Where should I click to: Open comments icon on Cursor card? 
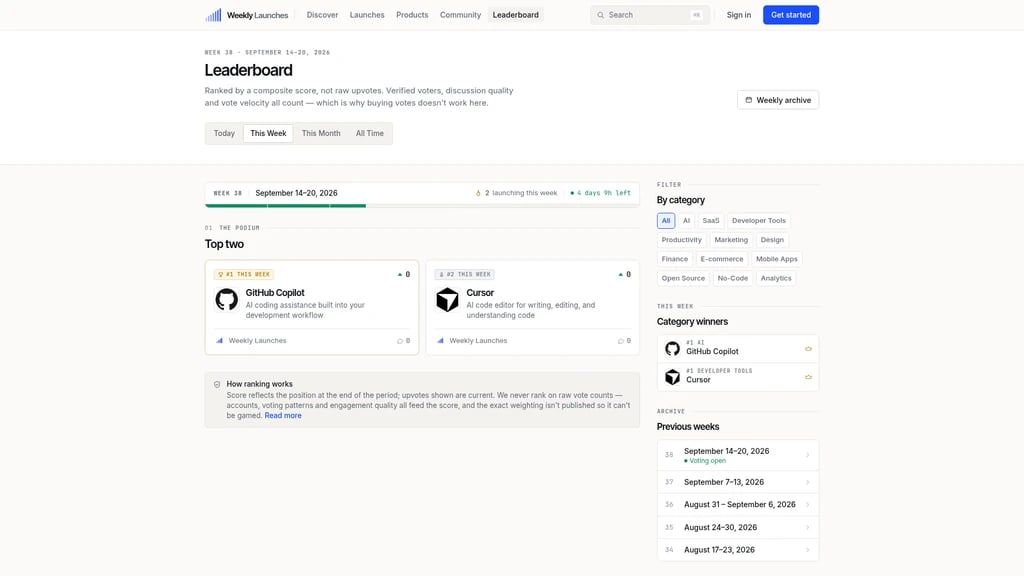click(620, 341)
